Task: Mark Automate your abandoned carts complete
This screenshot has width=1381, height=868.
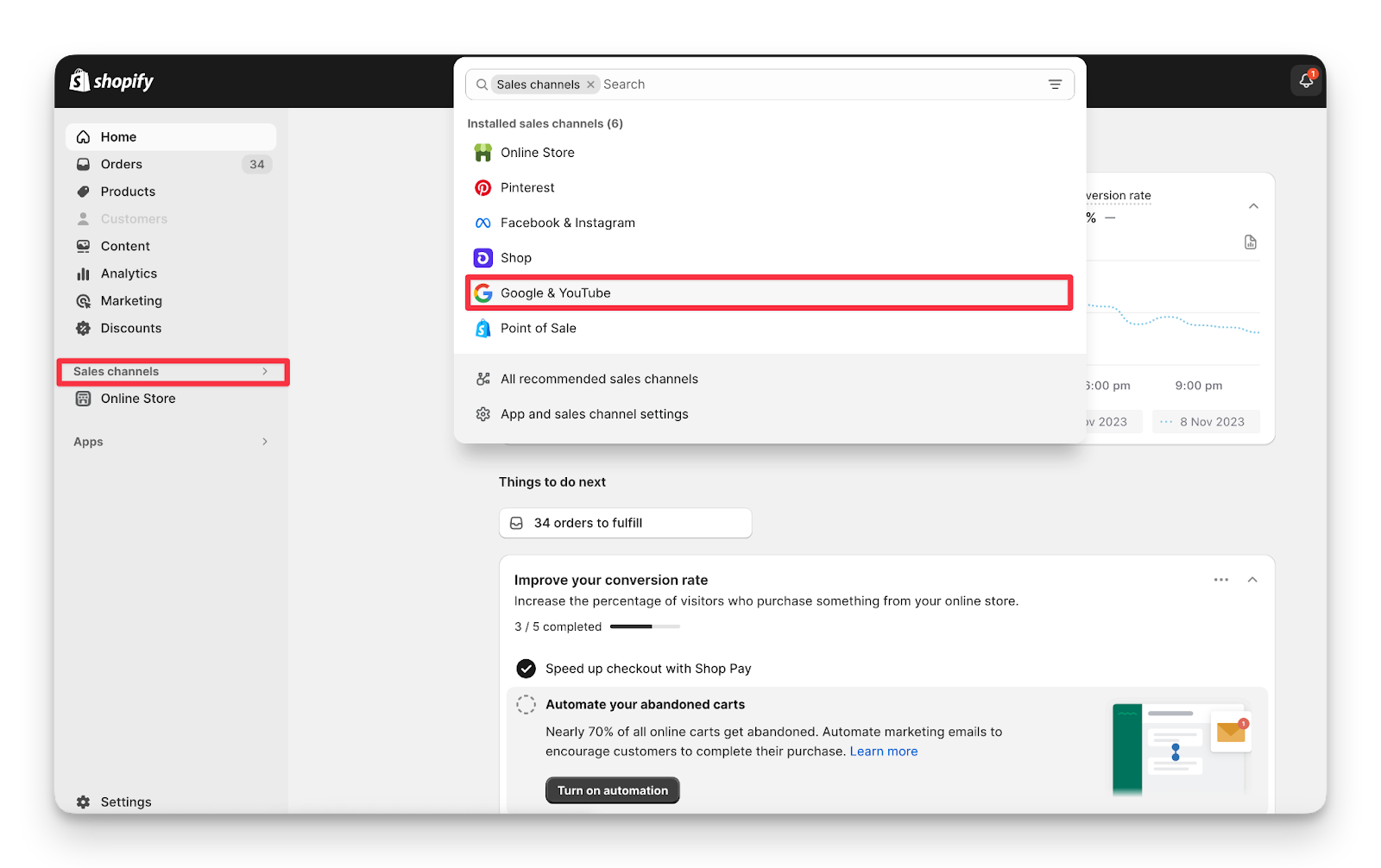Action: click(x=526, y=705)
